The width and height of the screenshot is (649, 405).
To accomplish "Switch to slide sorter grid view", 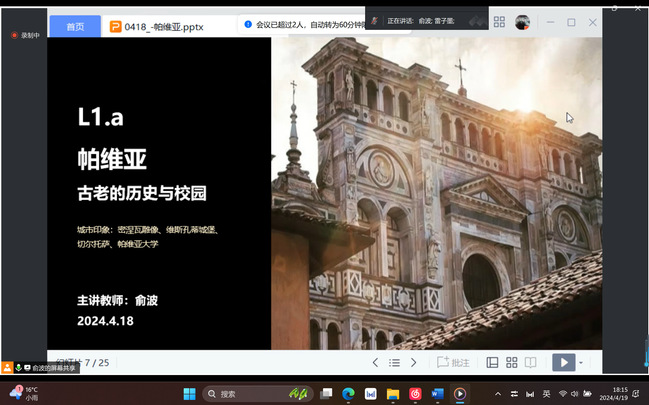I will 511,362.
